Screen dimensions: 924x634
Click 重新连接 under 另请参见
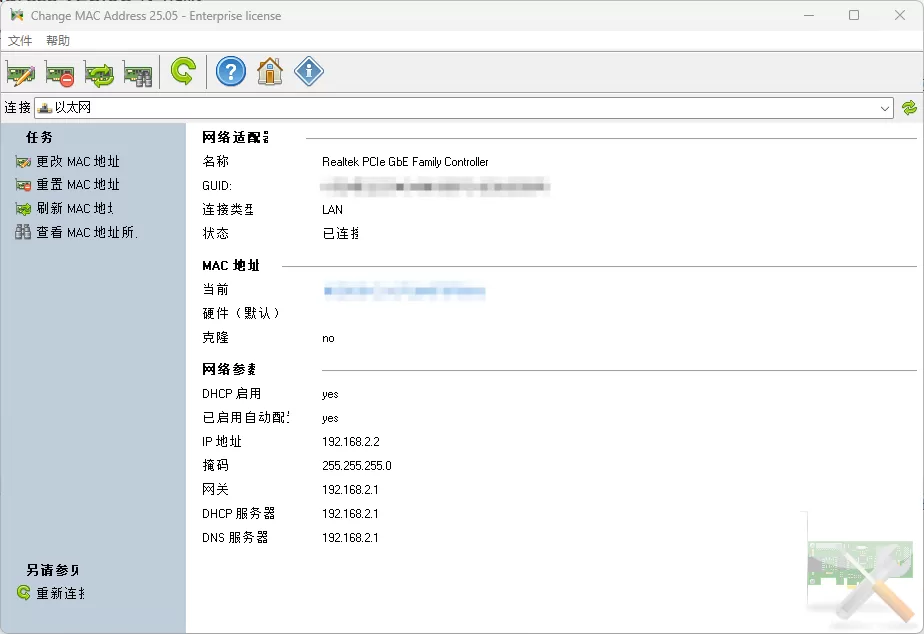pos(56,592)
